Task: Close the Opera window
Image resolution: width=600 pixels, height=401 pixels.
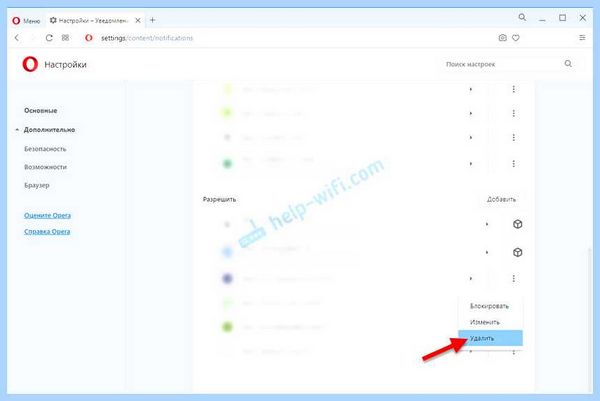Action: (582, 18)
